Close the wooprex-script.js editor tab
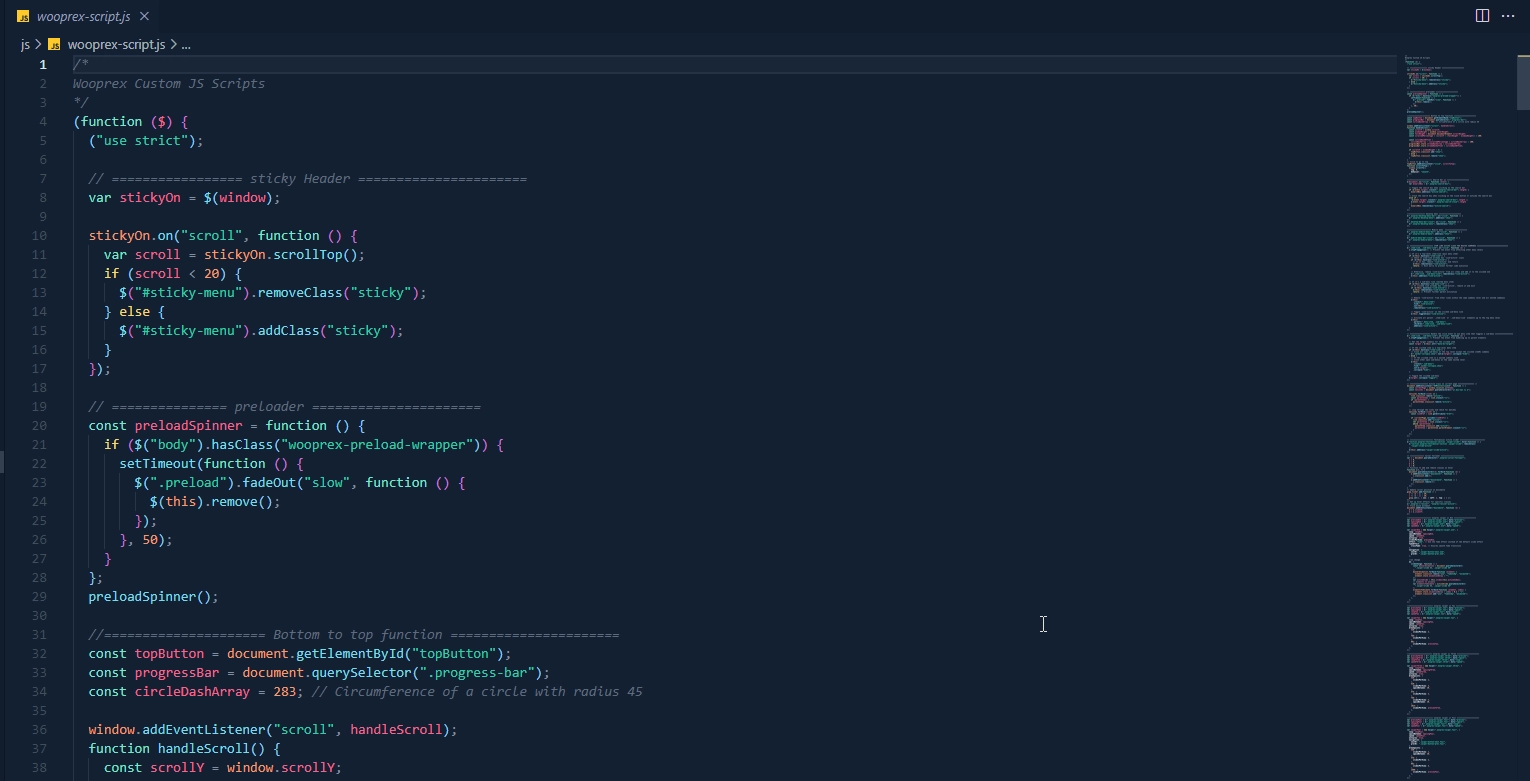The height and width of the screenshot is (781, 1530). pos(145,16)
